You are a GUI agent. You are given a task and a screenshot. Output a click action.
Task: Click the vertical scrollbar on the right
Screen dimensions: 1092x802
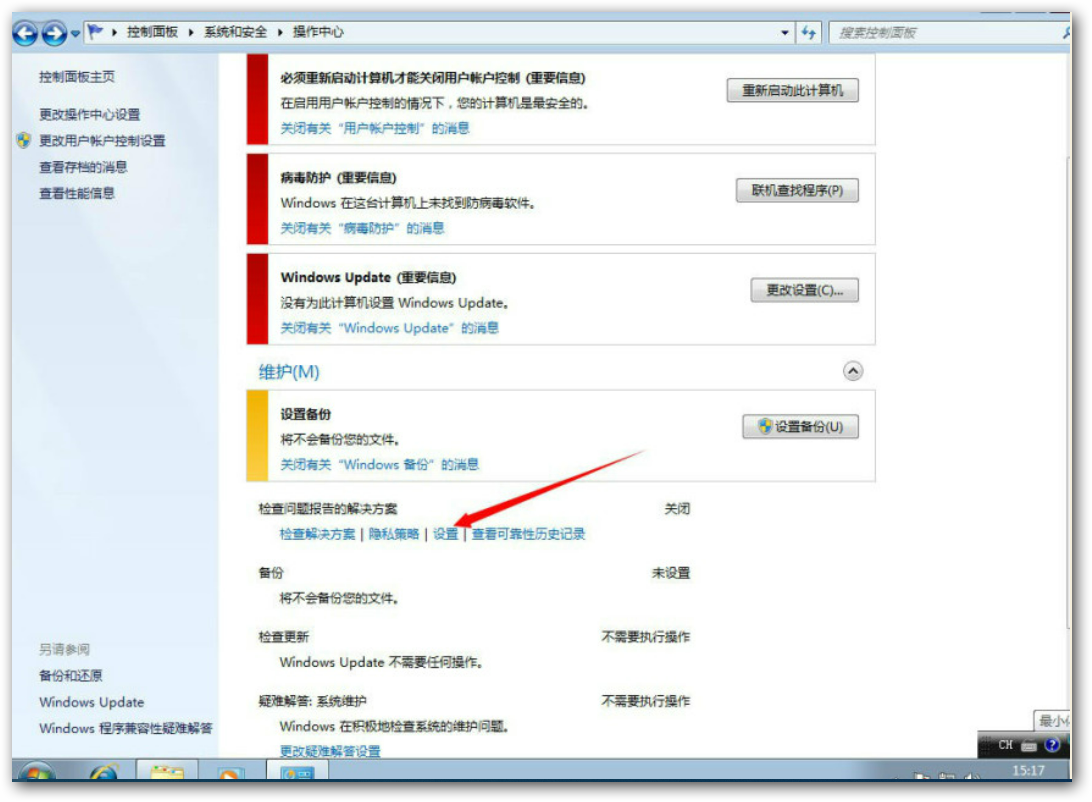tap(1068, 393)
